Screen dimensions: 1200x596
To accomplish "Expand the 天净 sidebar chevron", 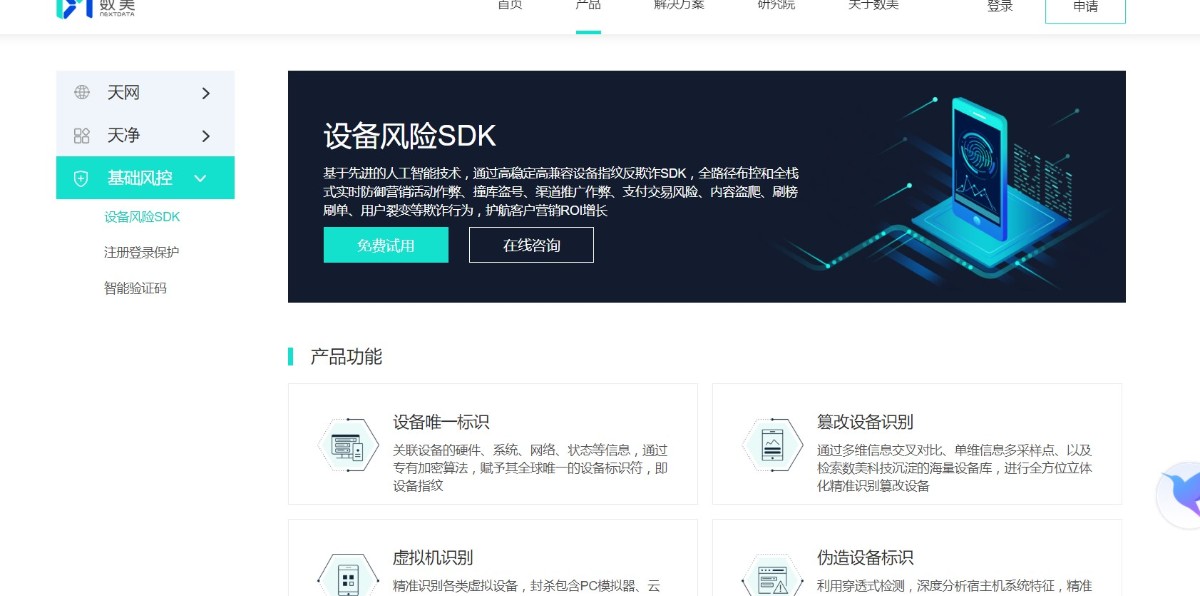I will pyautogui.click(x=206, y=136).
